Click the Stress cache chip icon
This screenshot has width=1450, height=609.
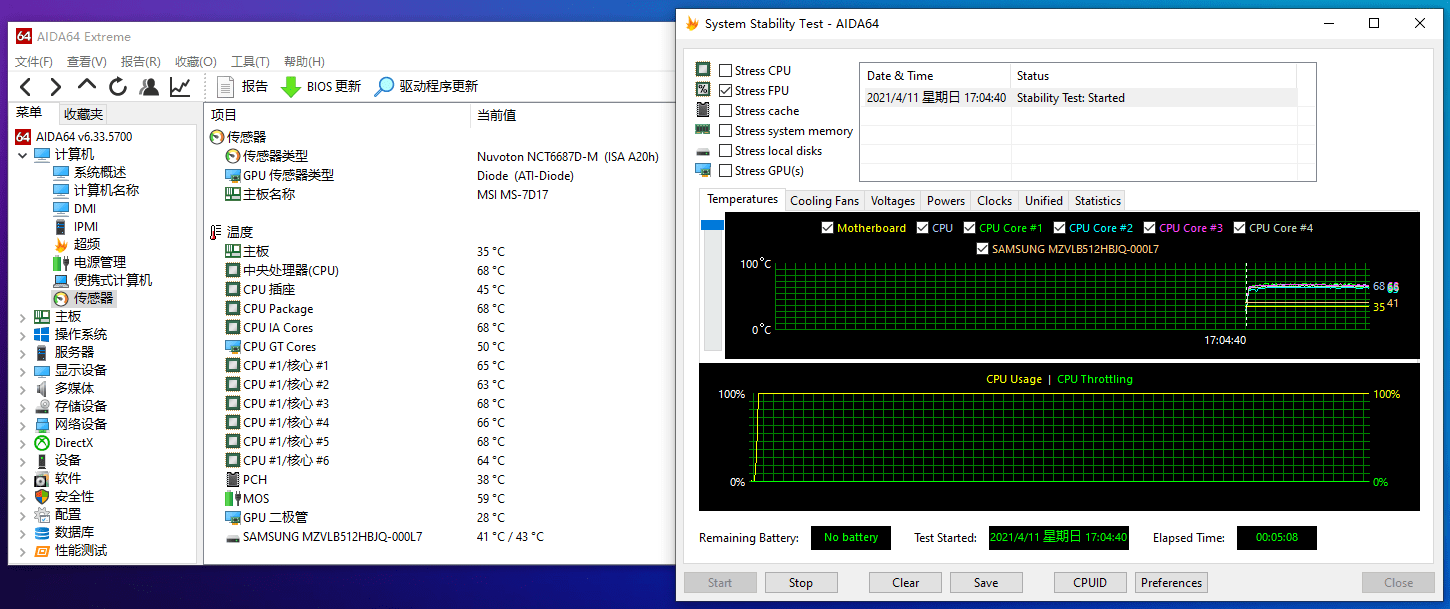pyautogui.click(x=703, y=110)
